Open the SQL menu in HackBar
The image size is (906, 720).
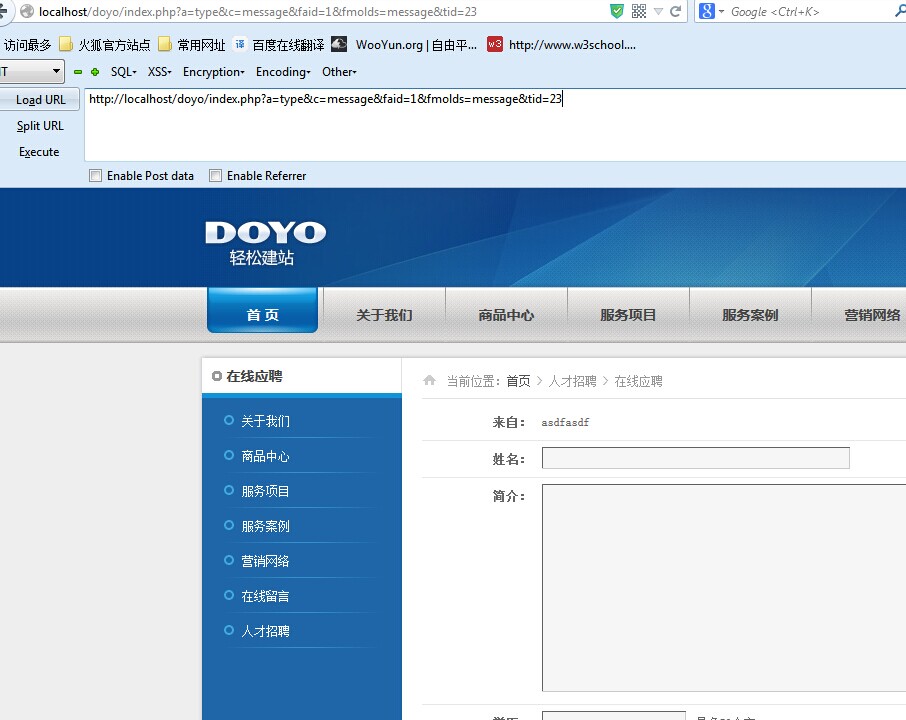click(x=124, y=72)
